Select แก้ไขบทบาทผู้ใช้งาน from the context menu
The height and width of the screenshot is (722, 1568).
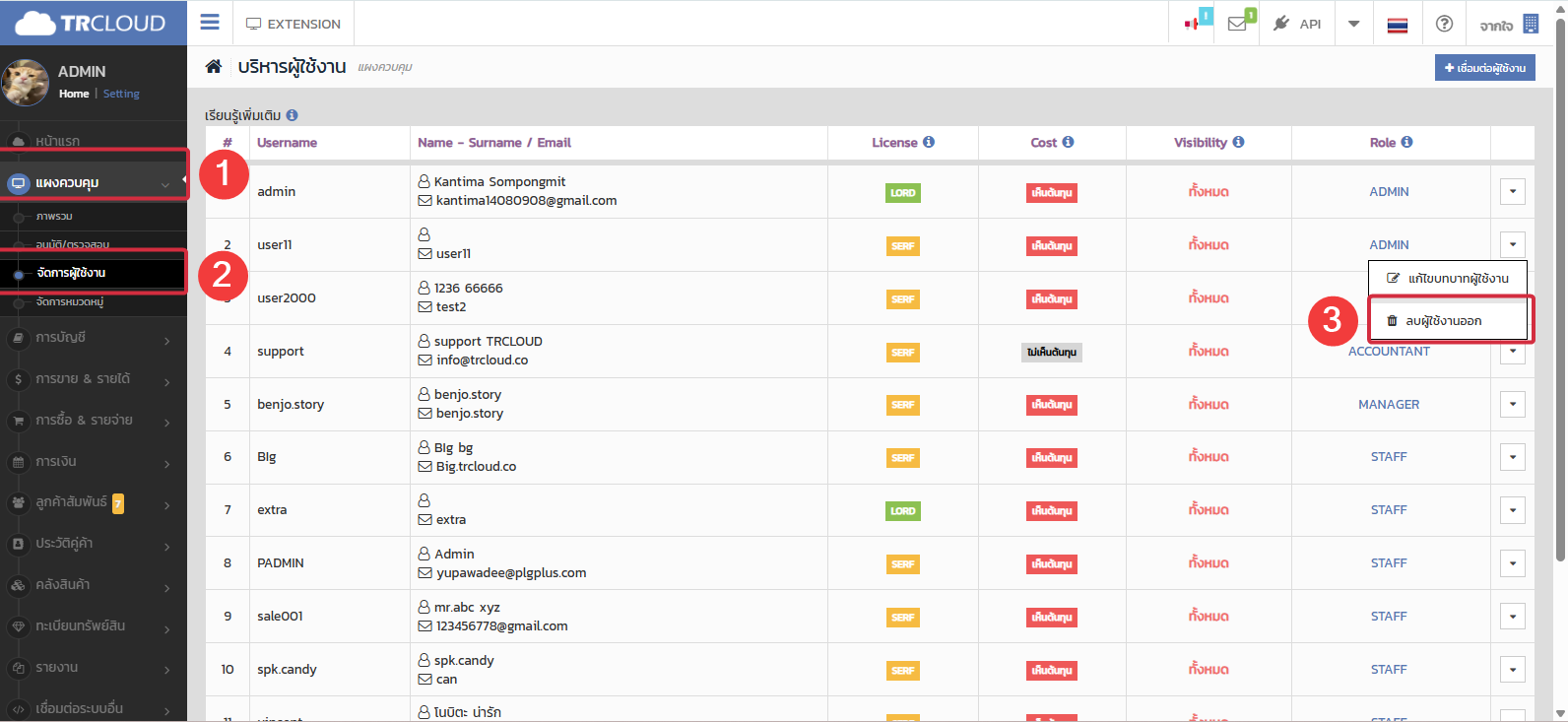point(1448,279)
